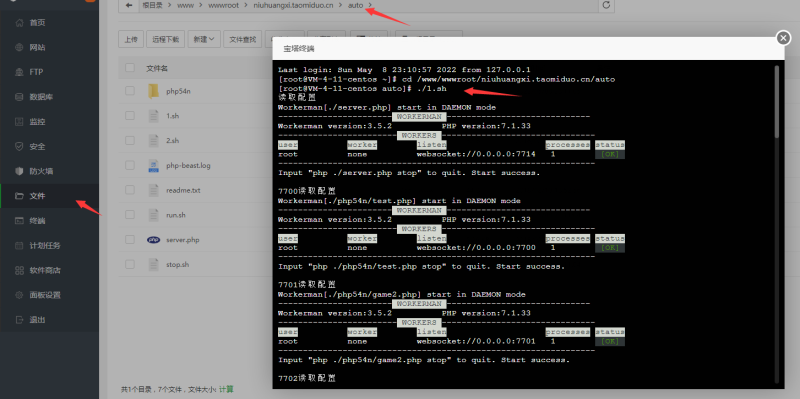800x399 pixels.
Task: Open 软件商店 in the sidebar
Action: click(x=45, y=270)
